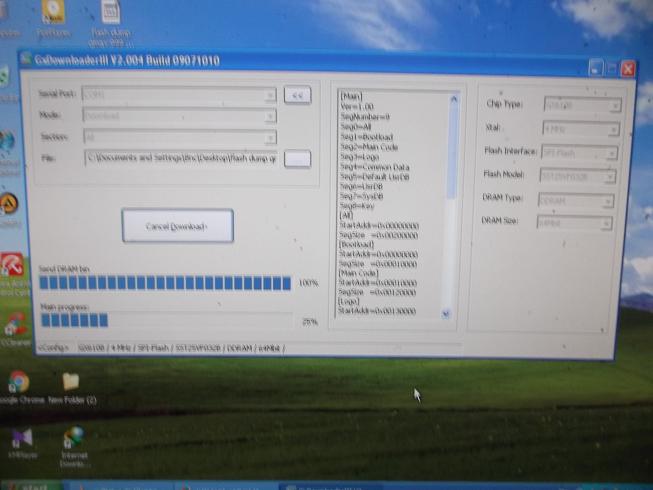Screen dimensions: 653x490
Task: Click the Cancel Download button
Action: tap(177, 226)
